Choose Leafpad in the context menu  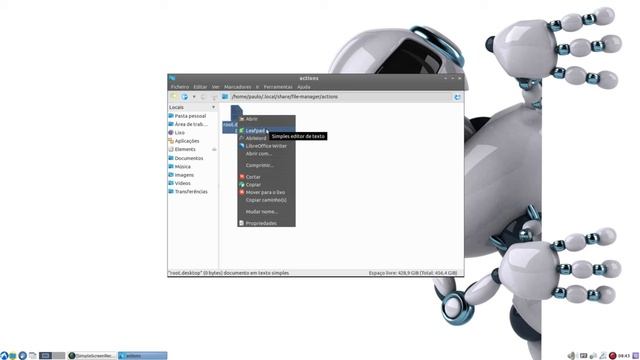tap(266, 131)
